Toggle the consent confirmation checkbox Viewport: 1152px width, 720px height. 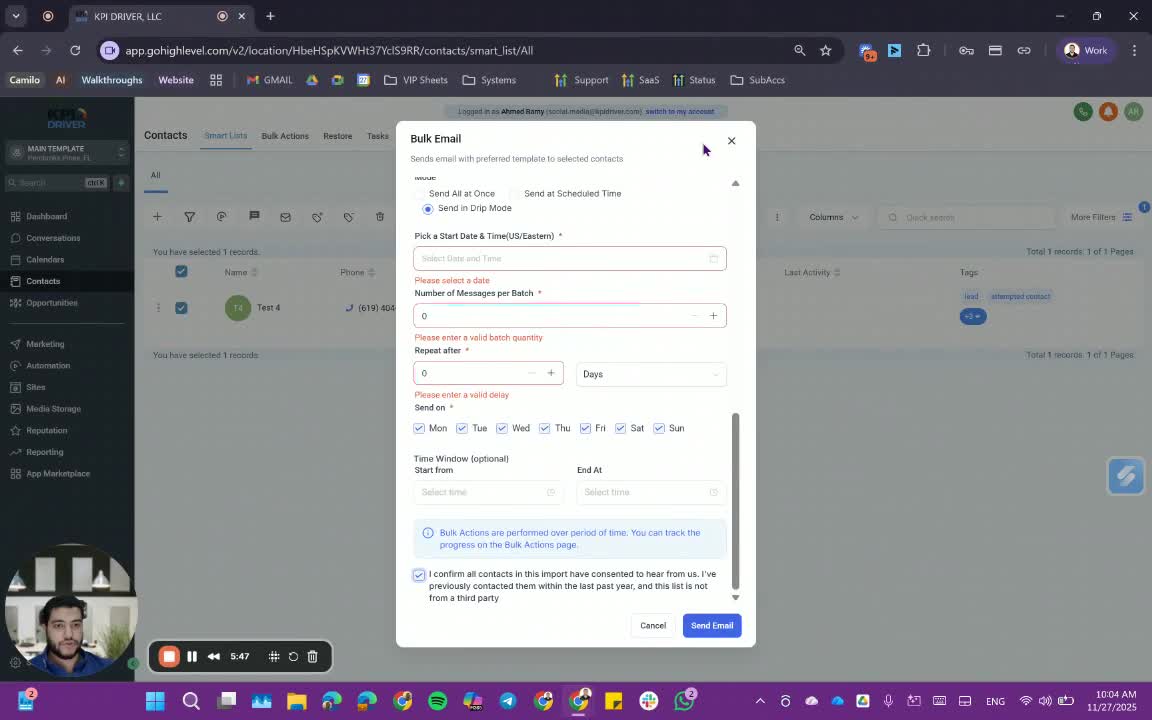click(419, 575)
